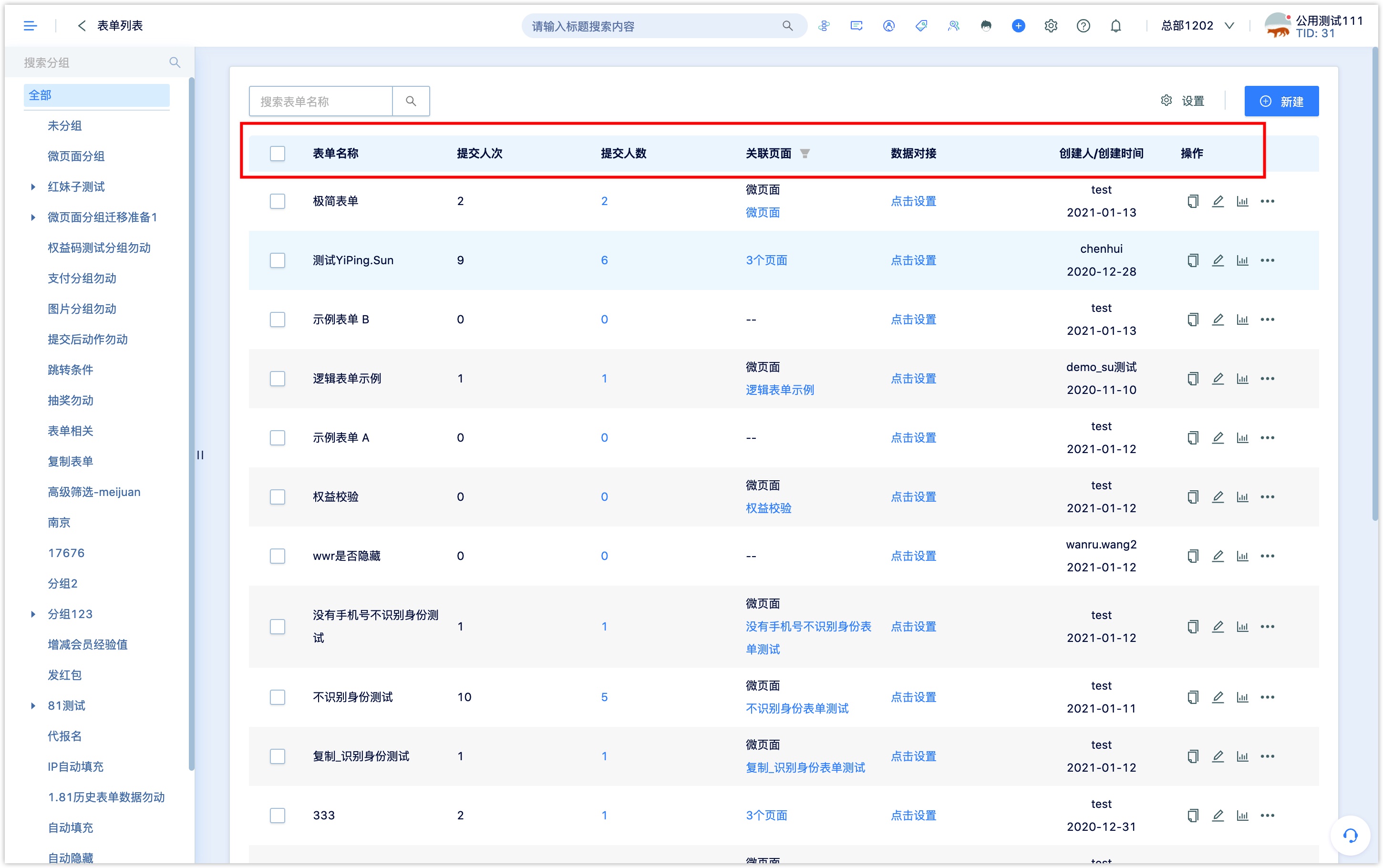View statistics for wwr是否隐藏
The image size is (1383, 868).
tap(1242, 556)
